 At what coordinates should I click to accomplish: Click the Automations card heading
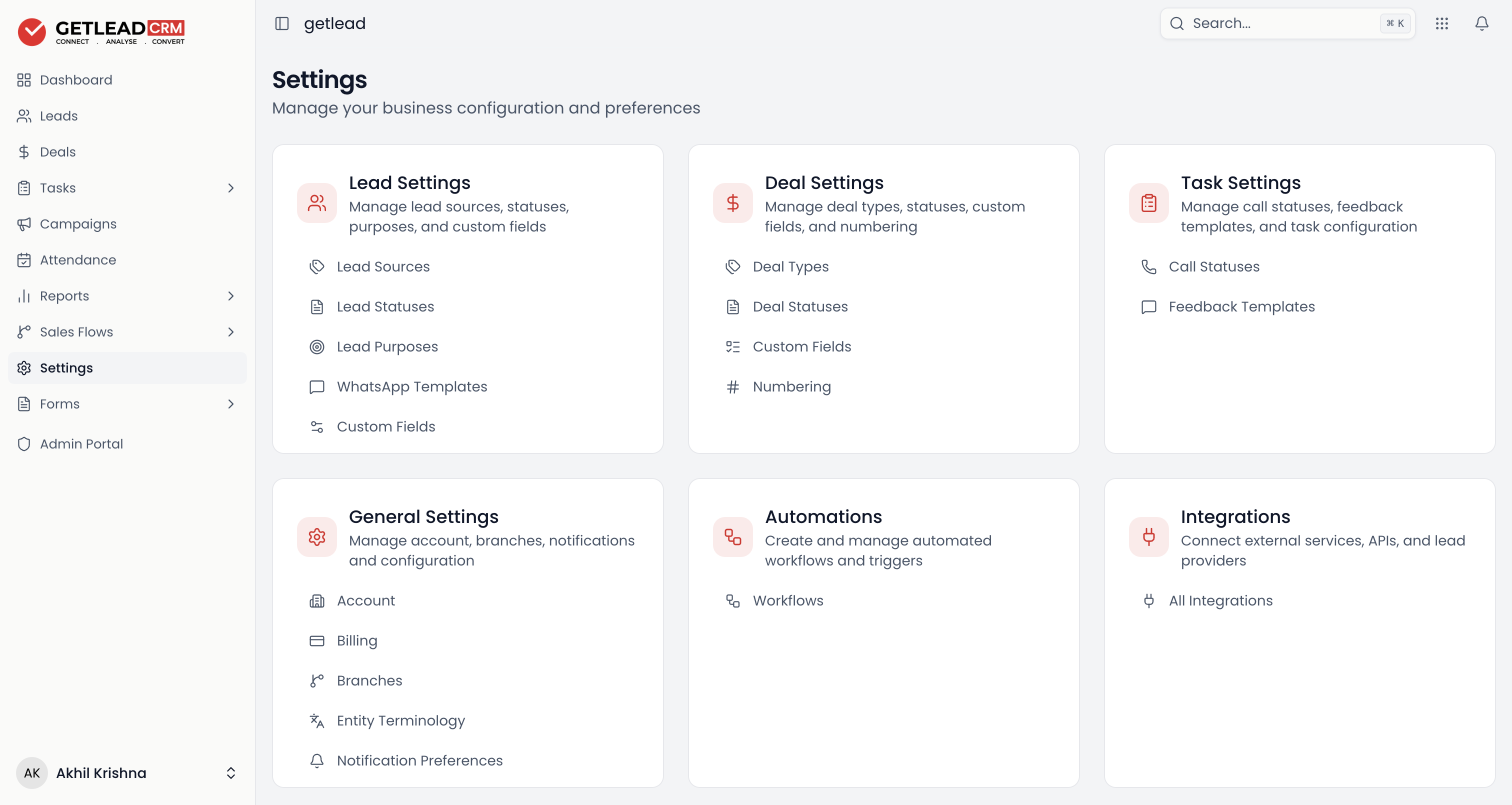click(823, 516)
